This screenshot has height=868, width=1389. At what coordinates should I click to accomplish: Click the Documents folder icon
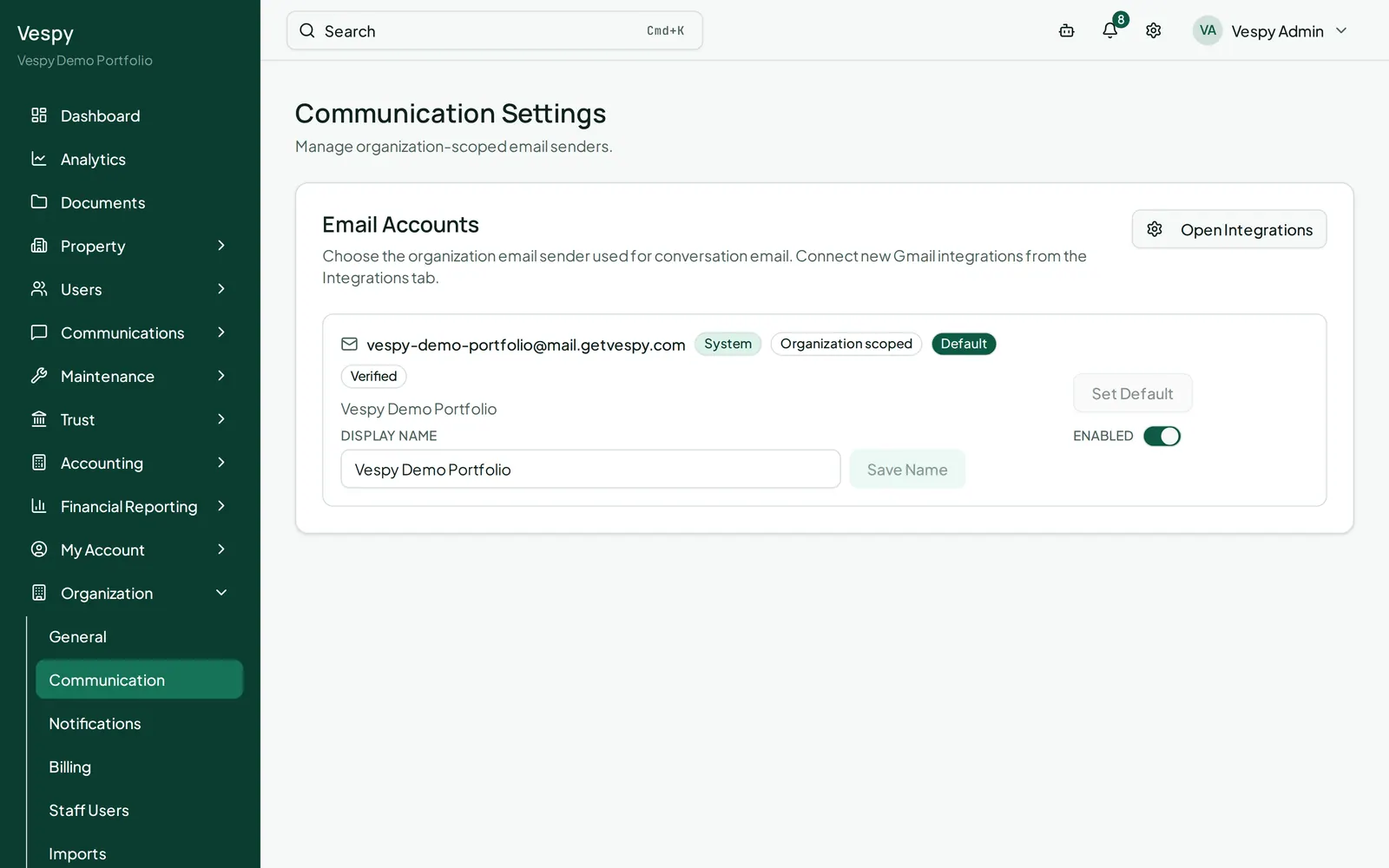click(39, 202)
